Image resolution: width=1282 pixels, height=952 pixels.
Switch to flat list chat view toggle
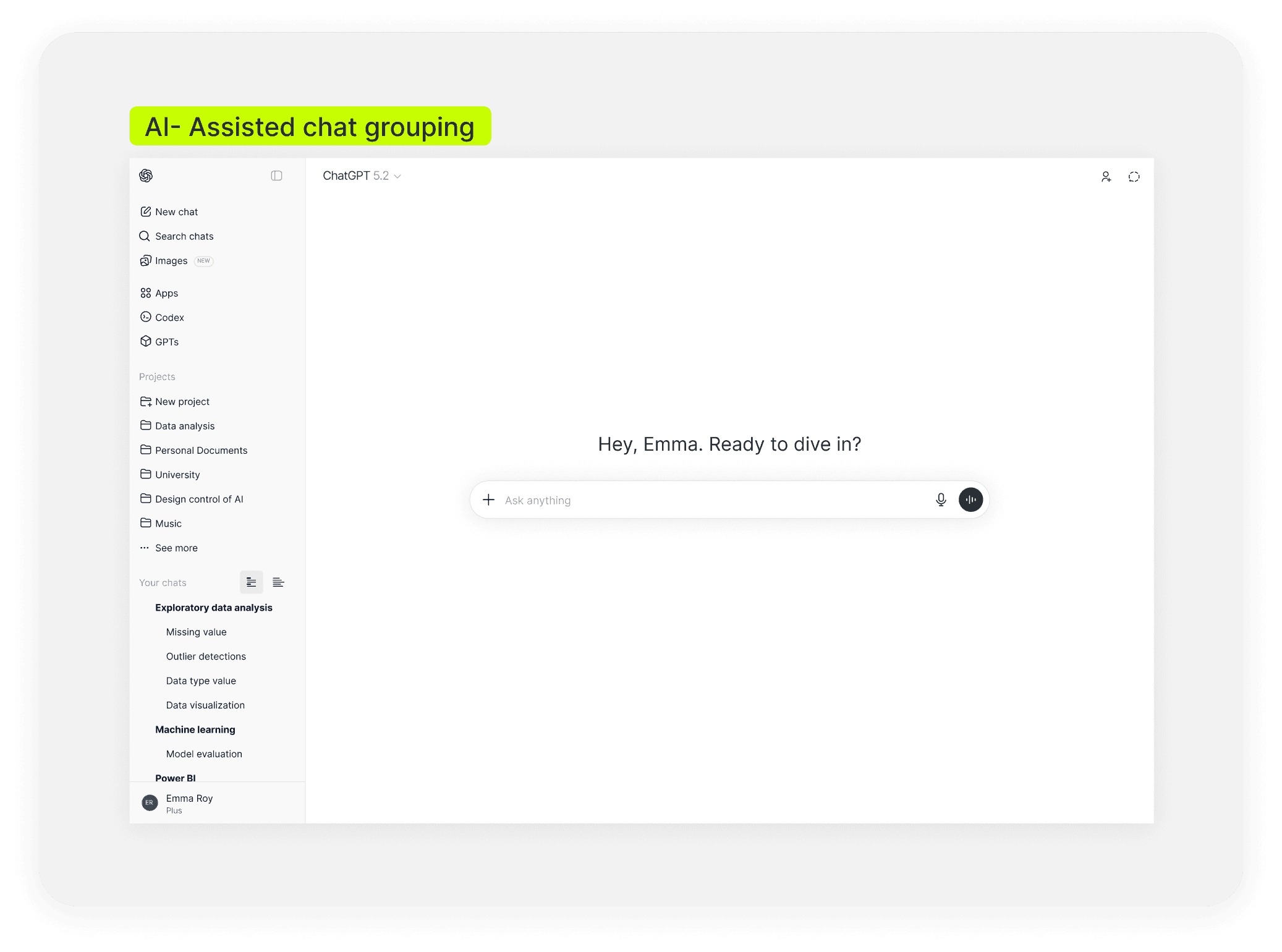(x=278, y=582)
